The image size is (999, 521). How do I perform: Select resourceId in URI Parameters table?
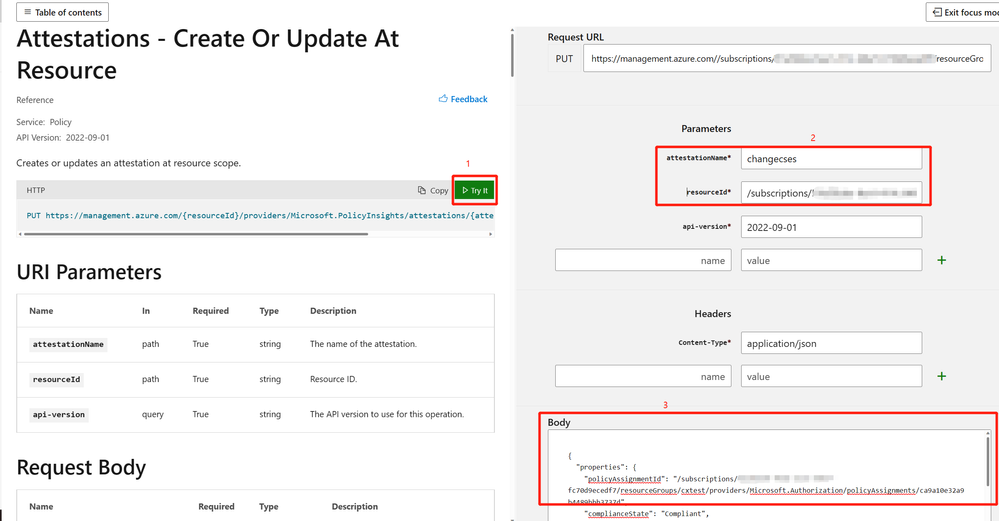[x=57, y=380]
